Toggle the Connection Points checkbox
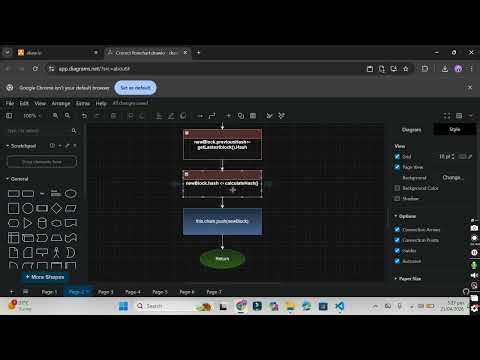 coord(397,240)
